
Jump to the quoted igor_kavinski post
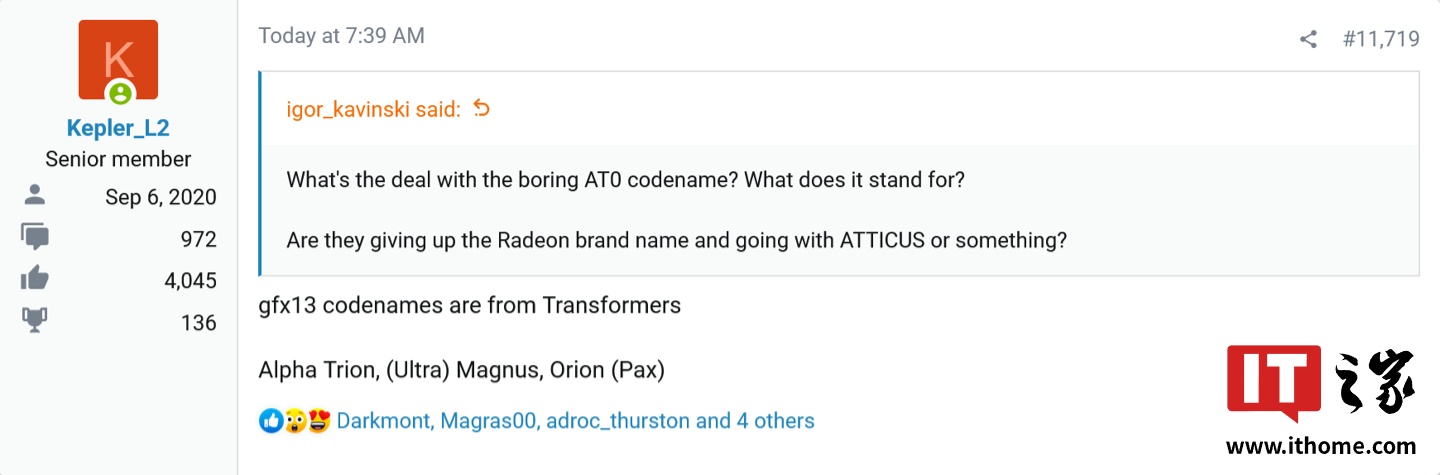tap(373, 109)
